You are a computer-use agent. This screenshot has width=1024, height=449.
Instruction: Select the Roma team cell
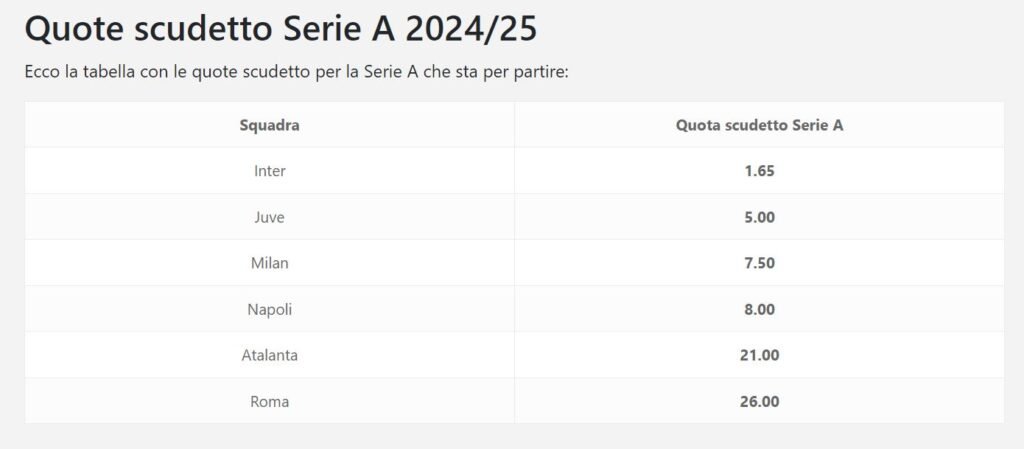point(270,401)
